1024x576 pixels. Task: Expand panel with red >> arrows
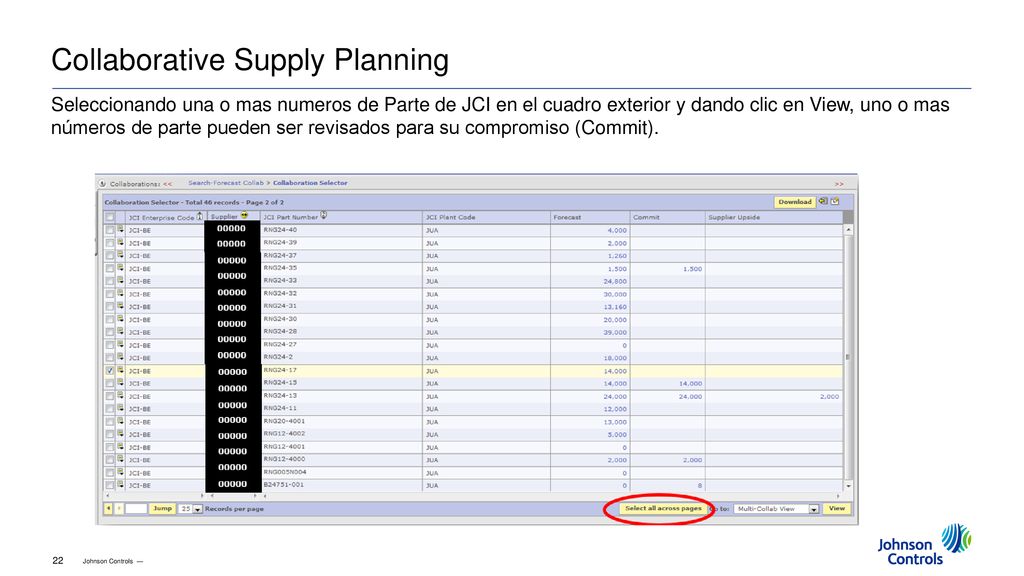839,184
